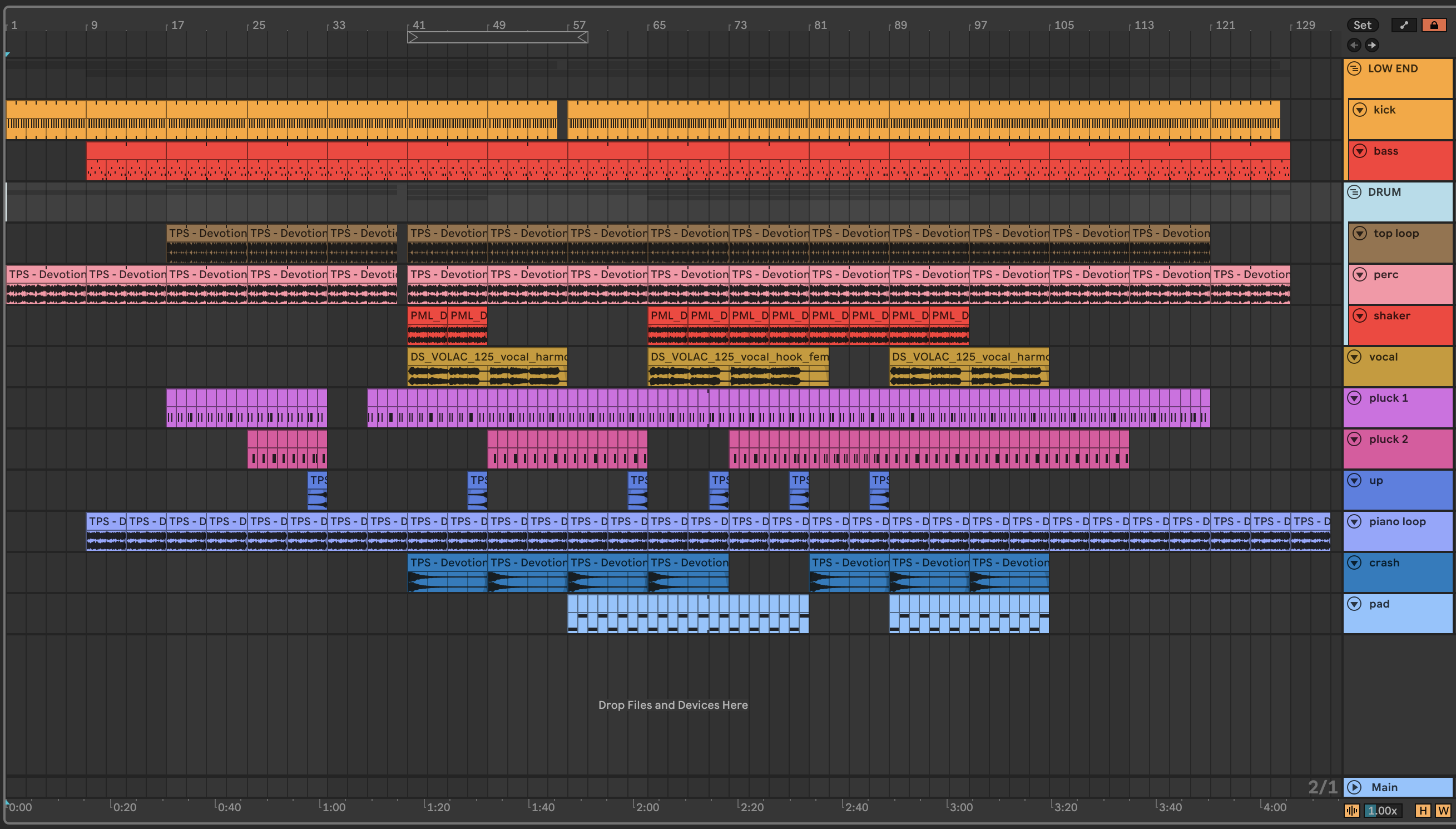The height and width of the screenshot is (829, 1456).
Task: Toggle the W optimize width button
Action: tap(1443, 810)
